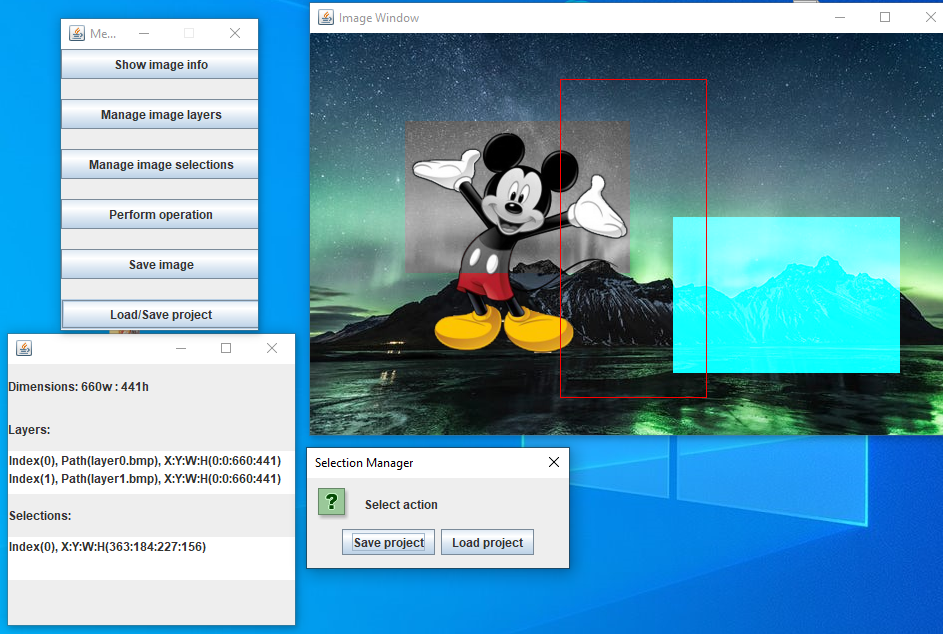The image size is (943, 634).
Task: Click the Show image info button
Action: tap(159, 64)
